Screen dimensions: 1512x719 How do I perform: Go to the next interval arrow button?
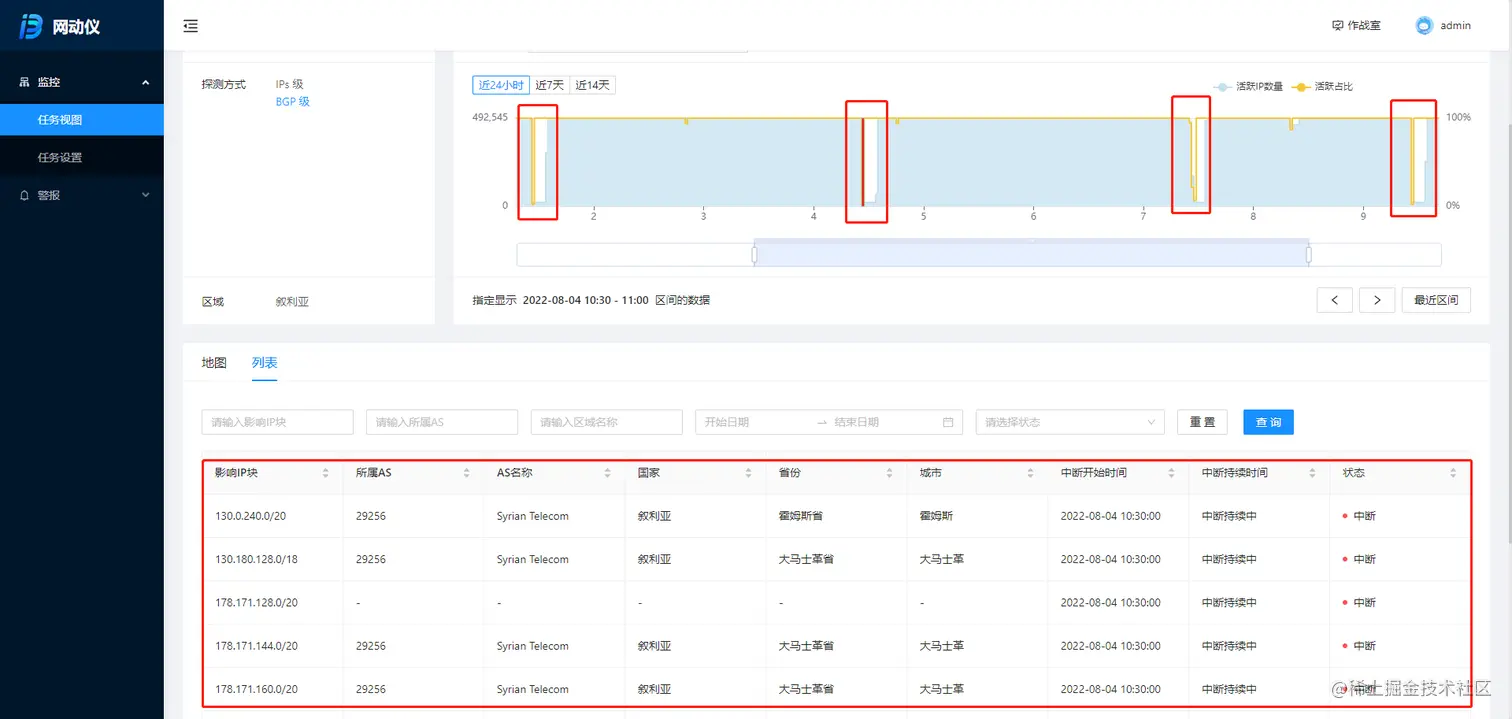coord(1377,300)
